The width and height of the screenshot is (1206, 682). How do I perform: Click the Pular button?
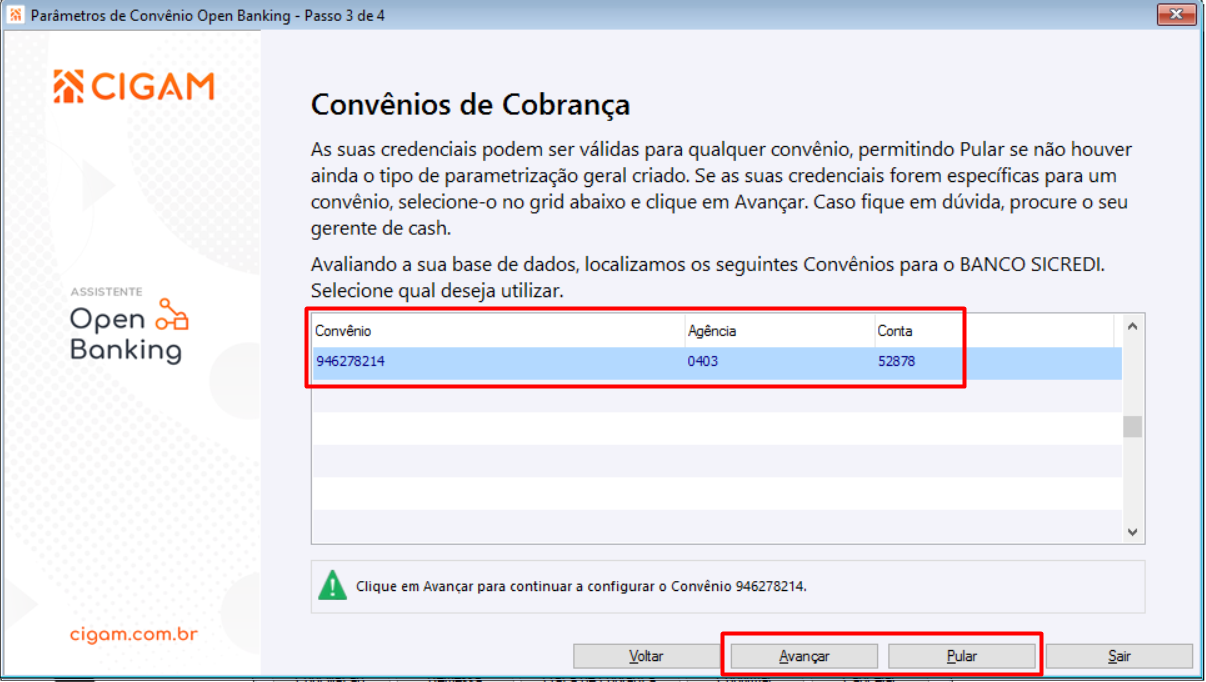click(962, 656)
